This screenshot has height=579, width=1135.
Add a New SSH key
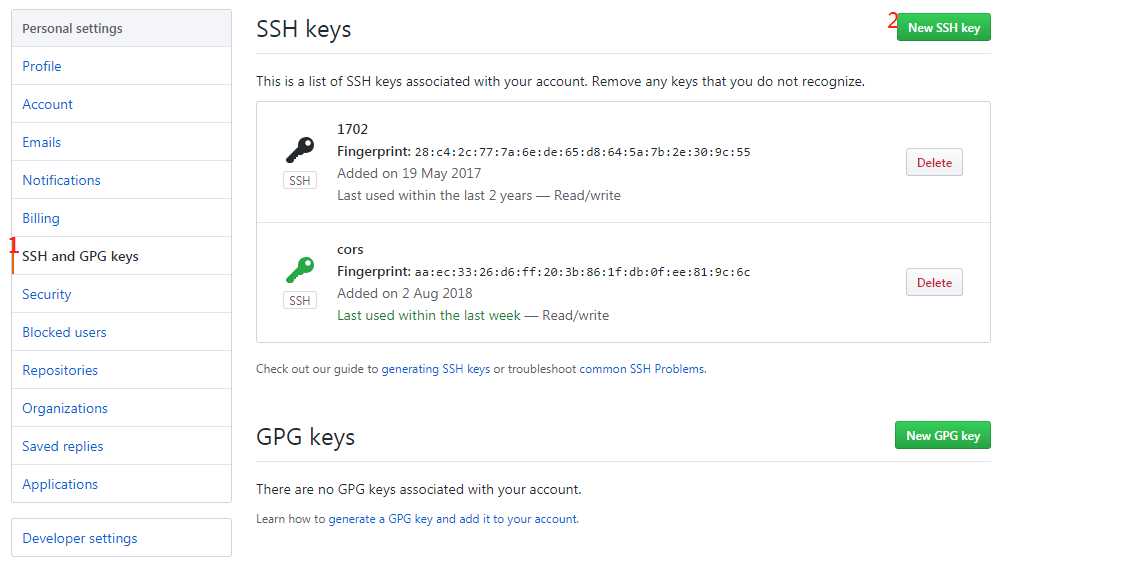coord(943,28)
